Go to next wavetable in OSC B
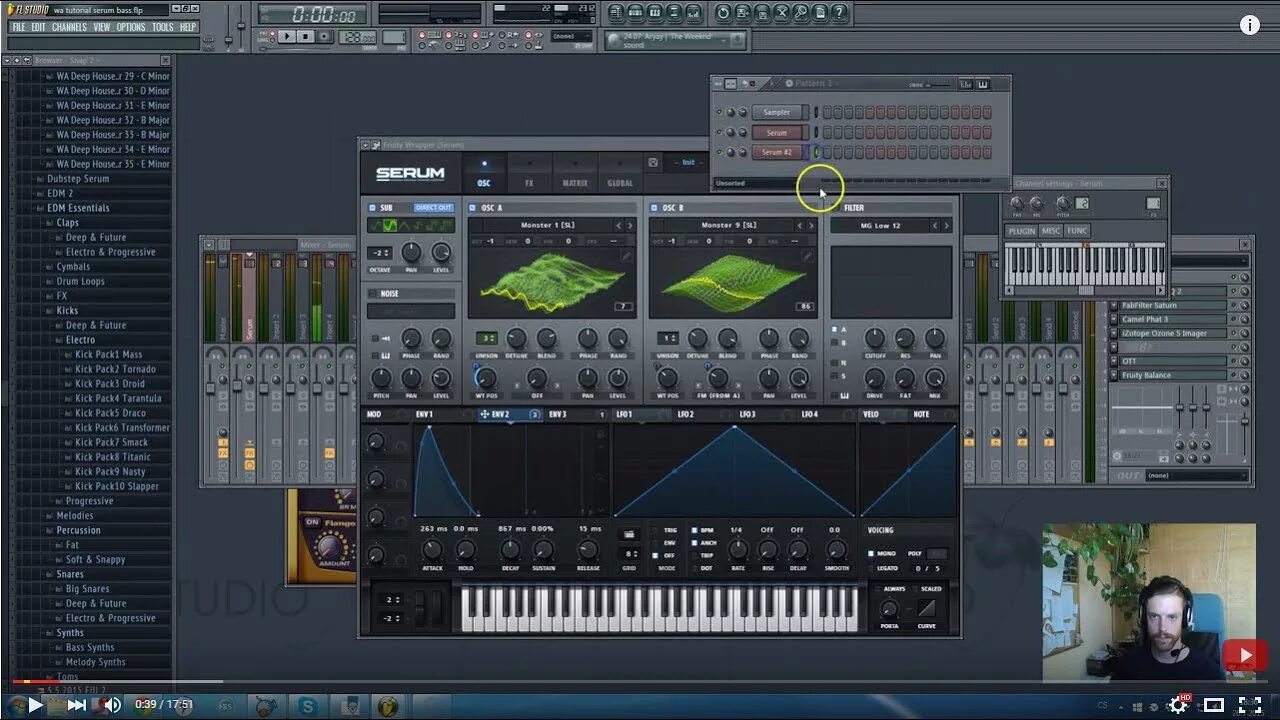 coord(811,226)
